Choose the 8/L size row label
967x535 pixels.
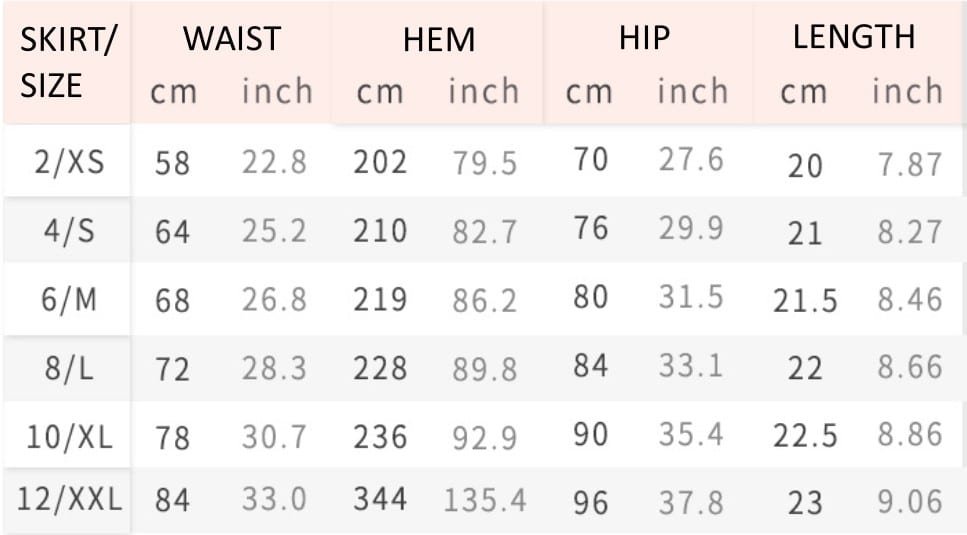pos(68,369)
